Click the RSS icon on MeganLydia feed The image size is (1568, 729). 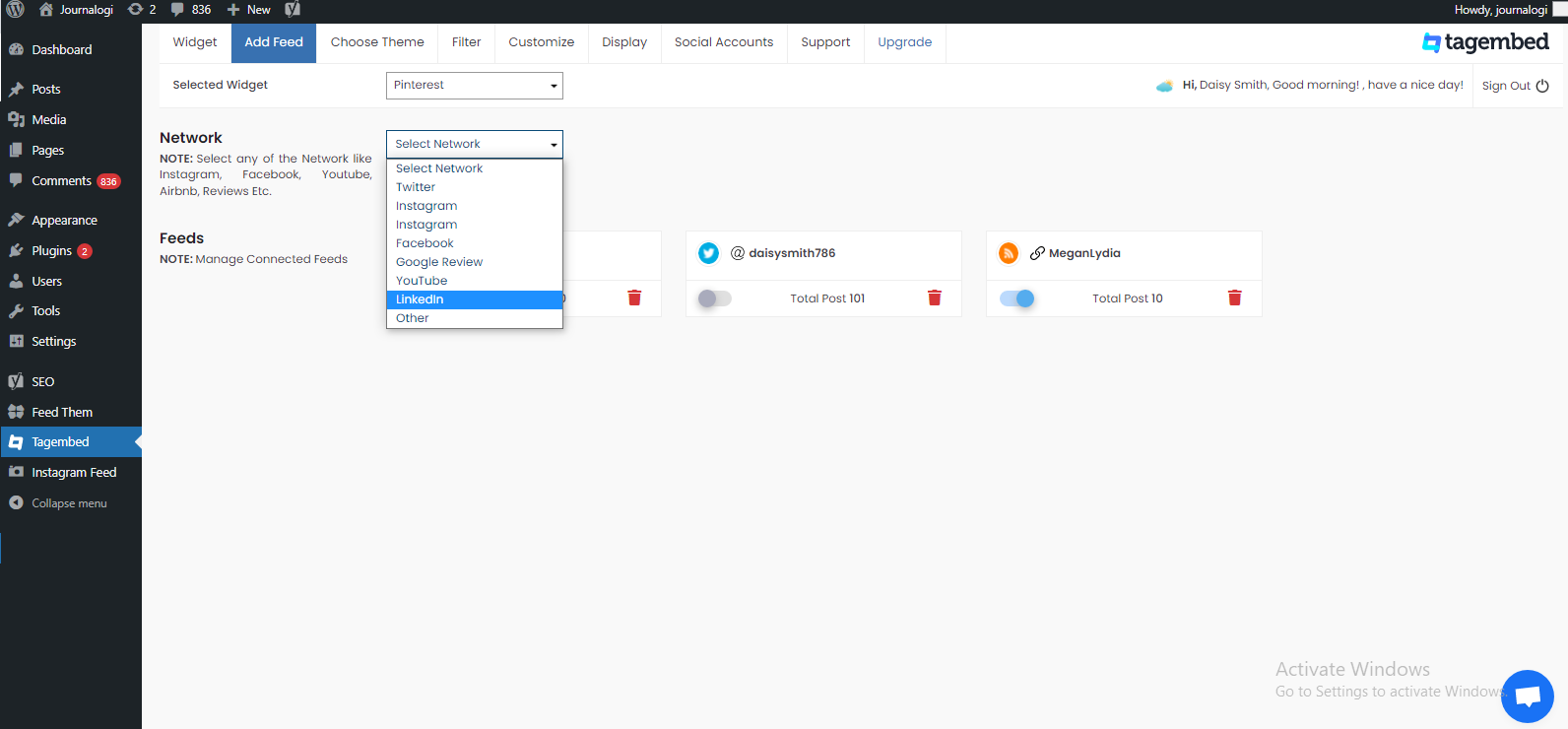(1009, 253)
